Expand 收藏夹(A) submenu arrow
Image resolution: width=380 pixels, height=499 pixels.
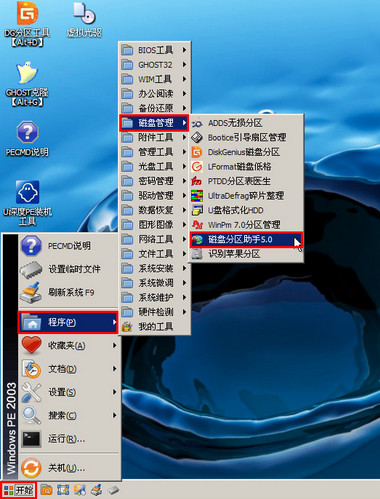[x=114, y=346]
